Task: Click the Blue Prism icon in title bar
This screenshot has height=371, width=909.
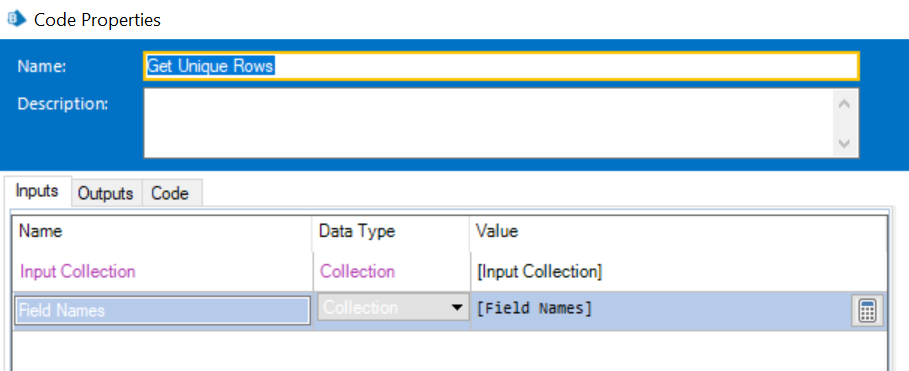Action: coord(16,19)
